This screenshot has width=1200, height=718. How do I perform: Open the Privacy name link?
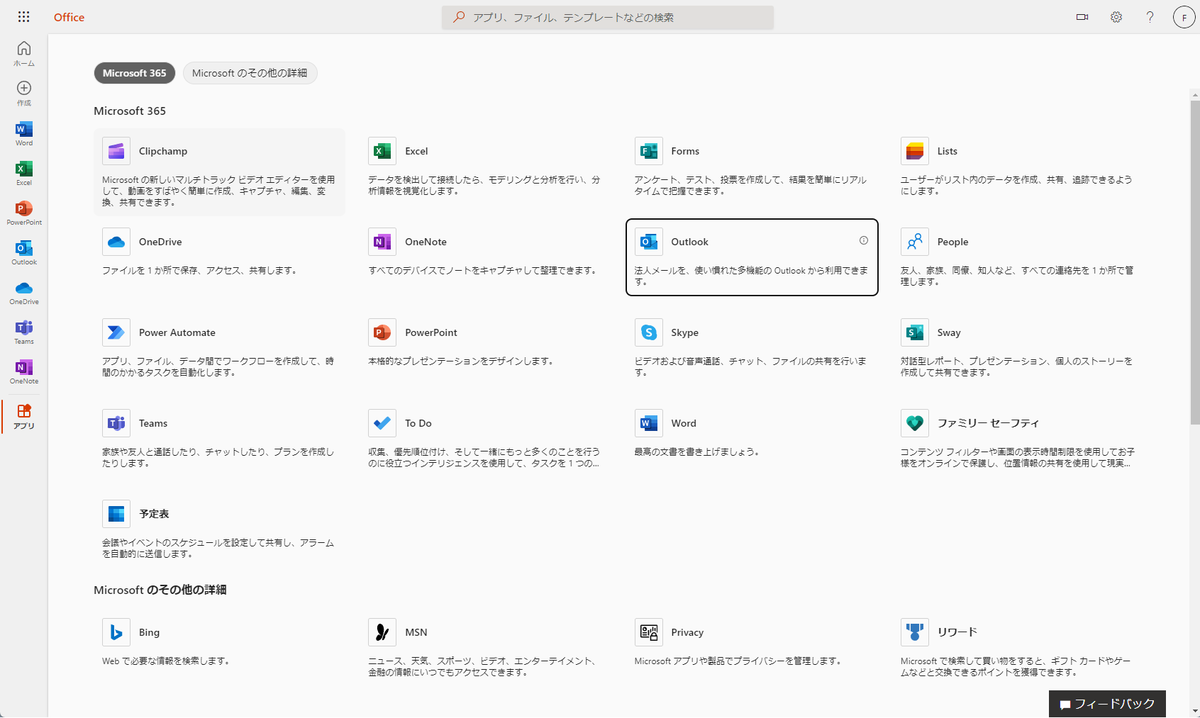coord(687,632)
